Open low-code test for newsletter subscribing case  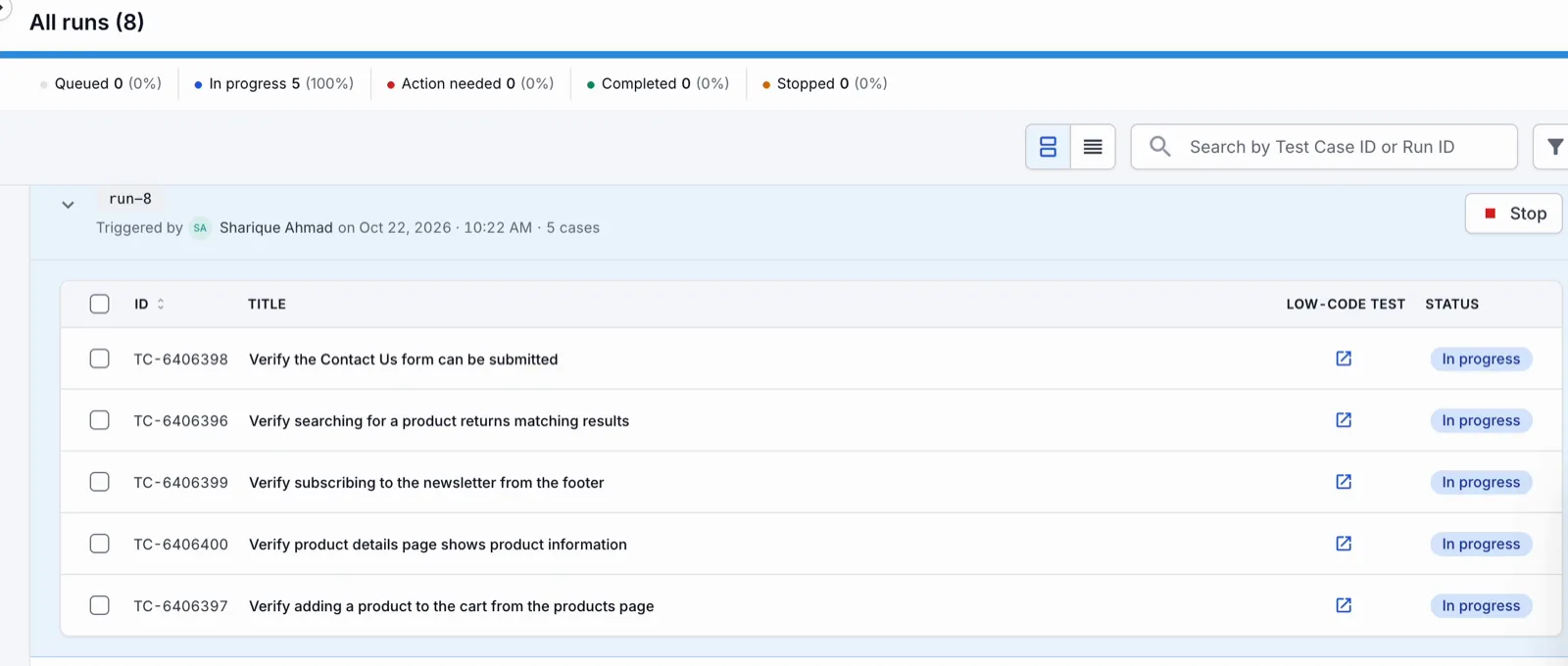pos(1344,482)
